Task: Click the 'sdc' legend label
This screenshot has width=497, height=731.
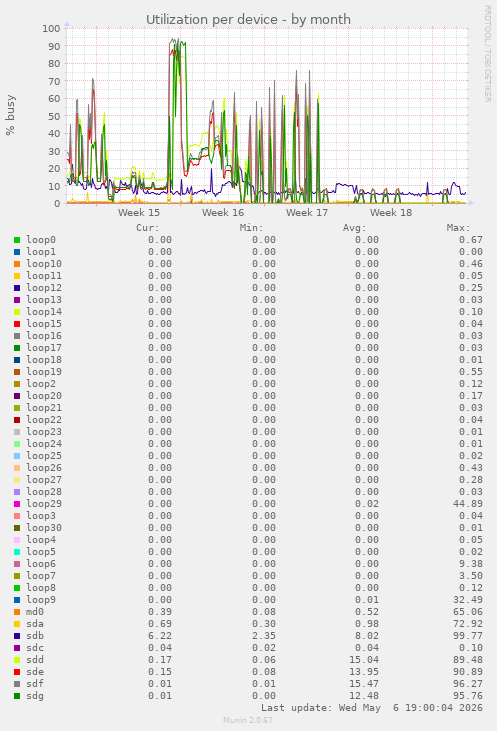Action: coord(35,648)
